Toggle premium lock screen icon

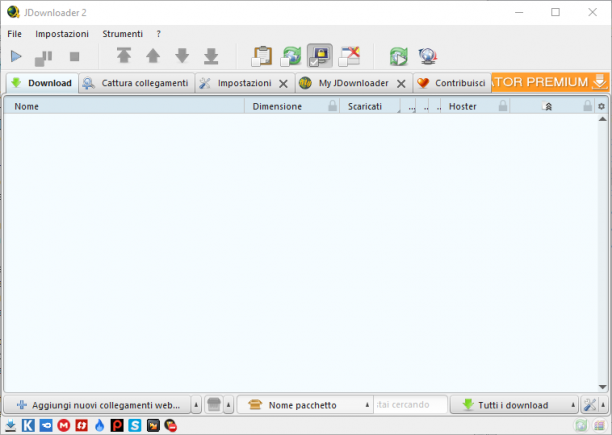point(320,56)
